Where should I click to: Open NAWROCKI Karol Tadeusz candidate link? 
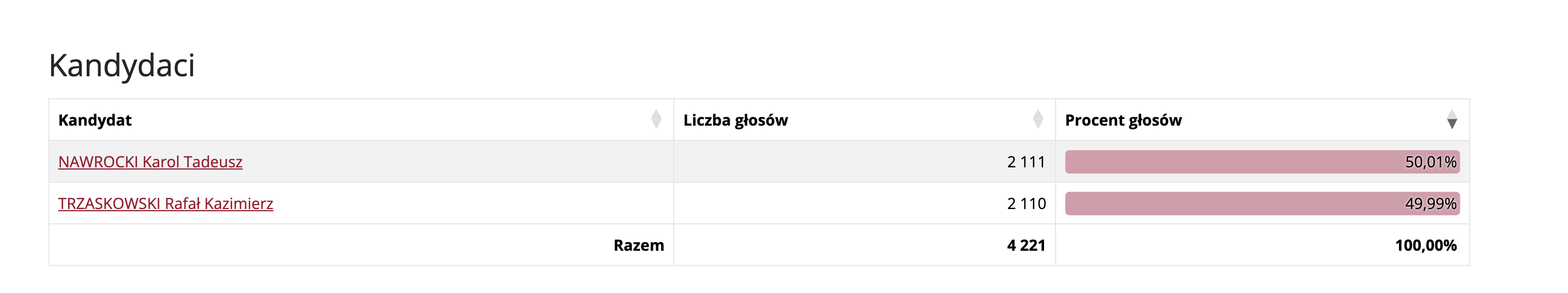coord(150,162)
